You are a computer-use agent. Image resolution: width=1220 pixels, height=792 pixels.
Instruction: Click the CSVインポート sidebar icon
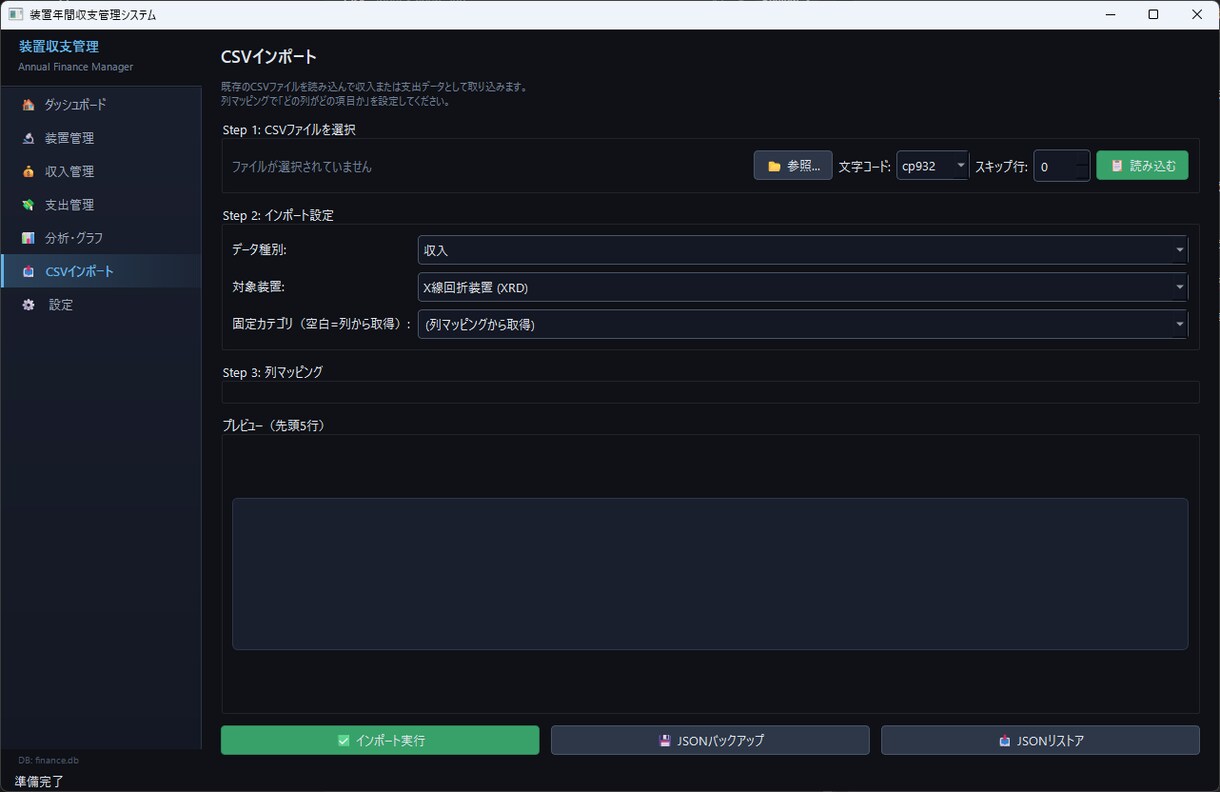(x=28, y=272)
